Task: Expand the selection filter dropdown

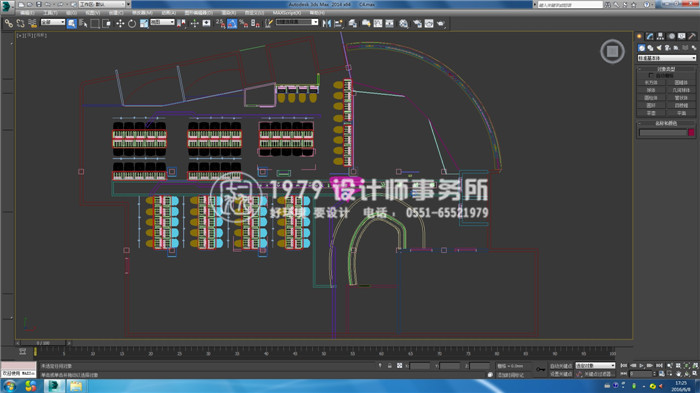Action: click(x=53, y=22)
